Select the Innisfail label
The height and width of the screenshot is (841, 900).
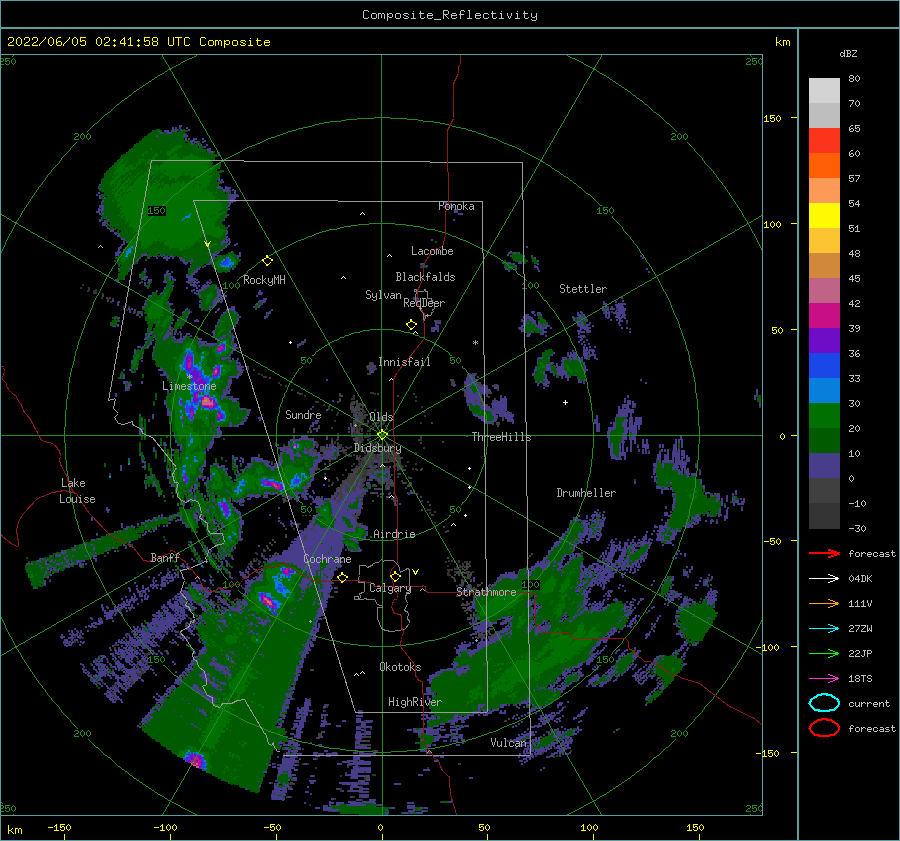pos(404,362)
